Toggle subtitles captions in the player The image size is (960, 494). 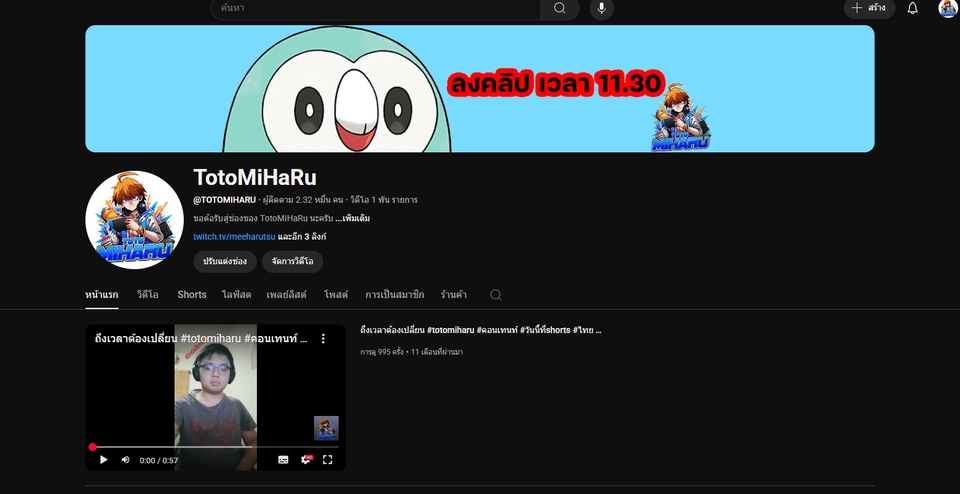click(283, 460)
